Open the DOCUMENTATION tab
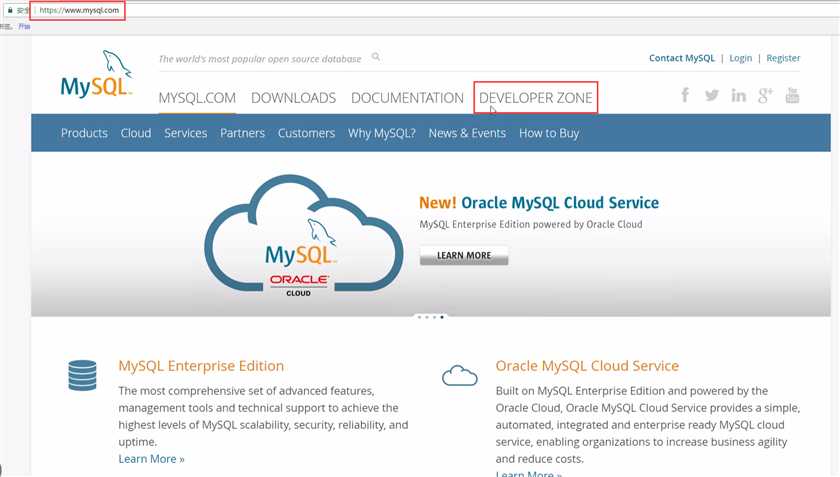Screen dimensions: 840x477 click(x=407, y=98)
